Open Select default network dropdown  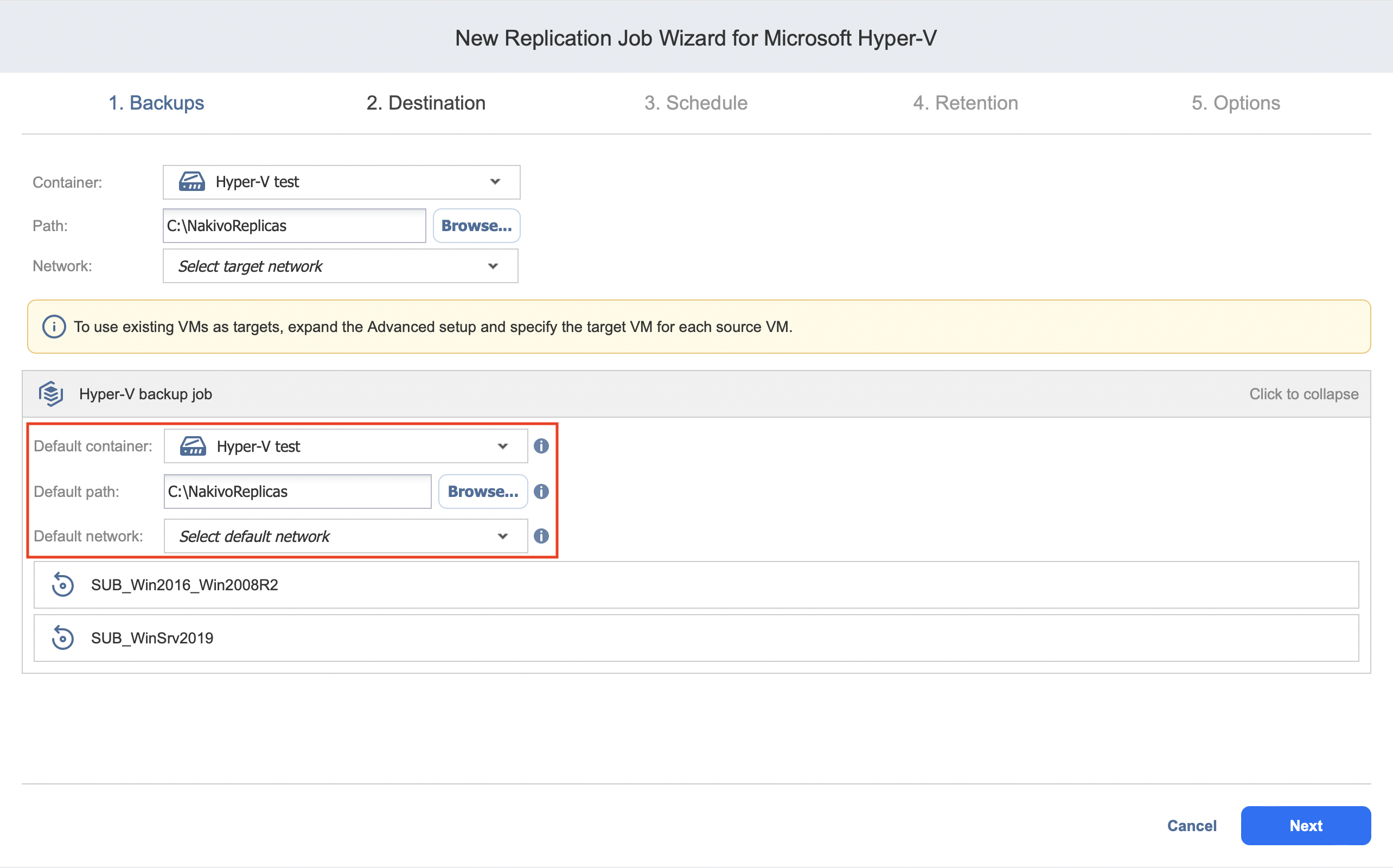coord(345,536)
